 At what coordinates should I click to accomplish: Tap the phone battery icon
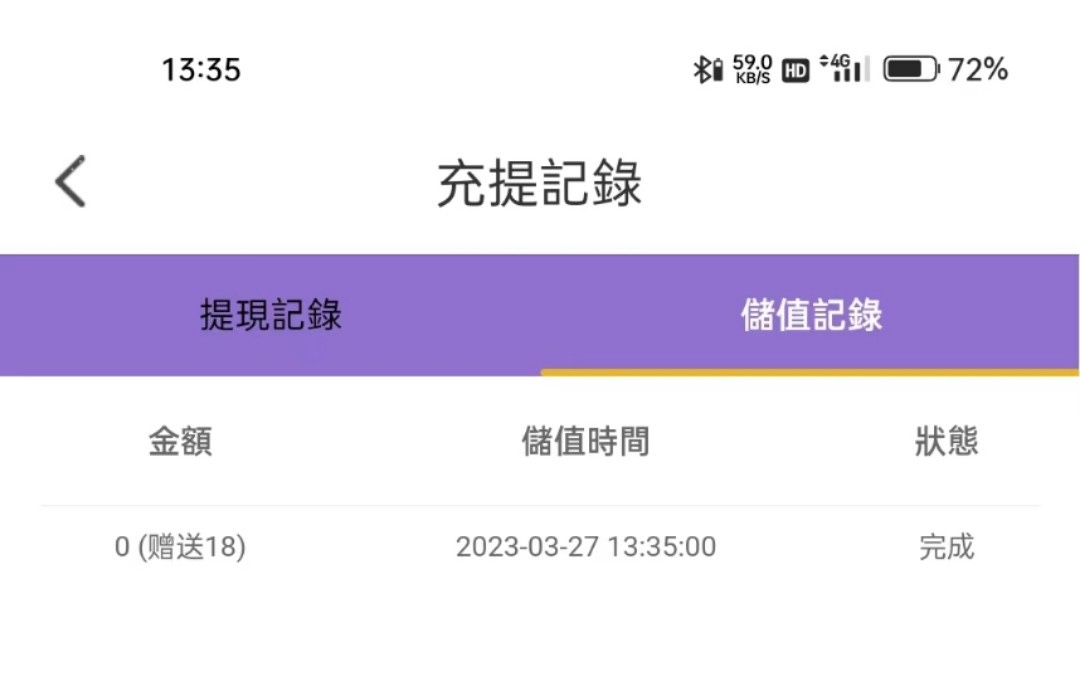coord(911,69)
